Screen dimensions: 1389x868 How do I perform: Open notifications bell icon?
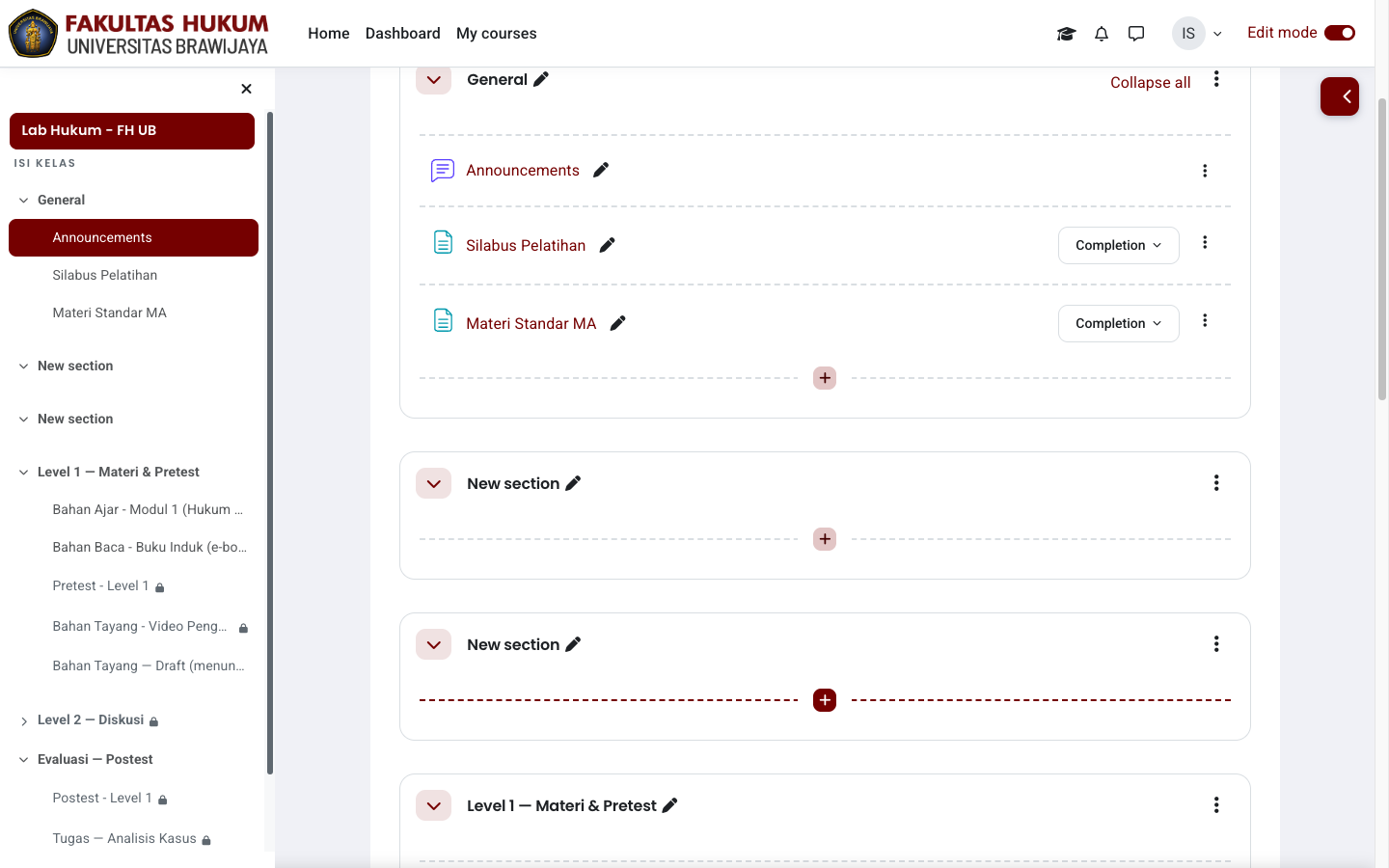(1102, 34)
